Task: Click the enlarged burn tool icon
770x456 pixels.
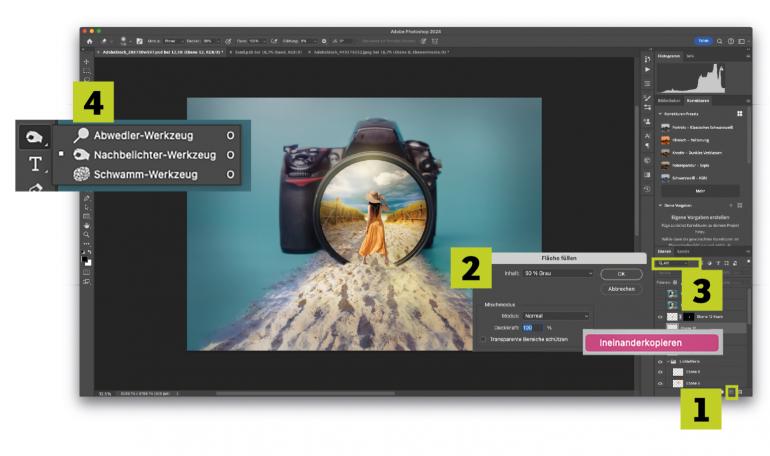Action: click(x=35, y=137)
